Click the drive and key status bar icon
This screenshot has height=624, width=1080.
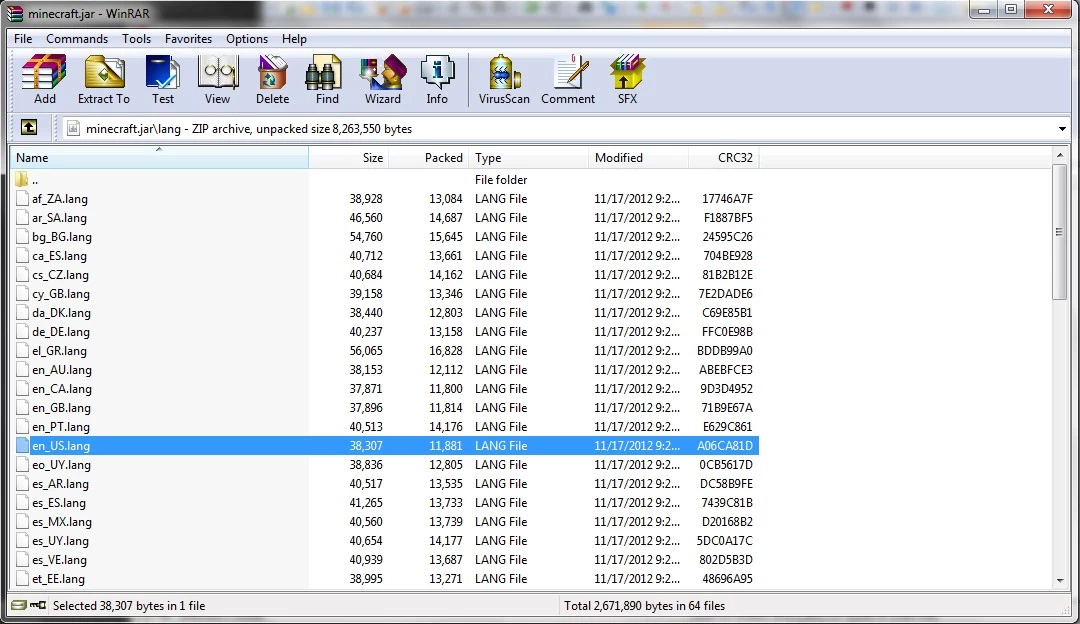click(x=28, y=605)
